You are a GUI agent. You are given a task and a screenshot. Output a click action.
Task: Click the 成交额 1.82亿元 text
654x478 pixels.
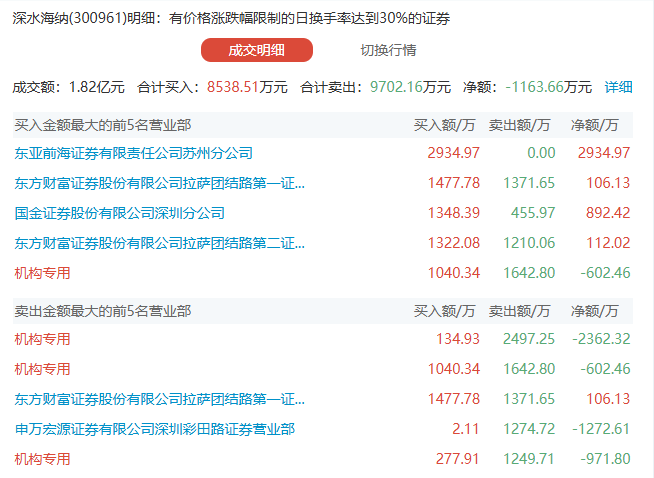[68, 87]
